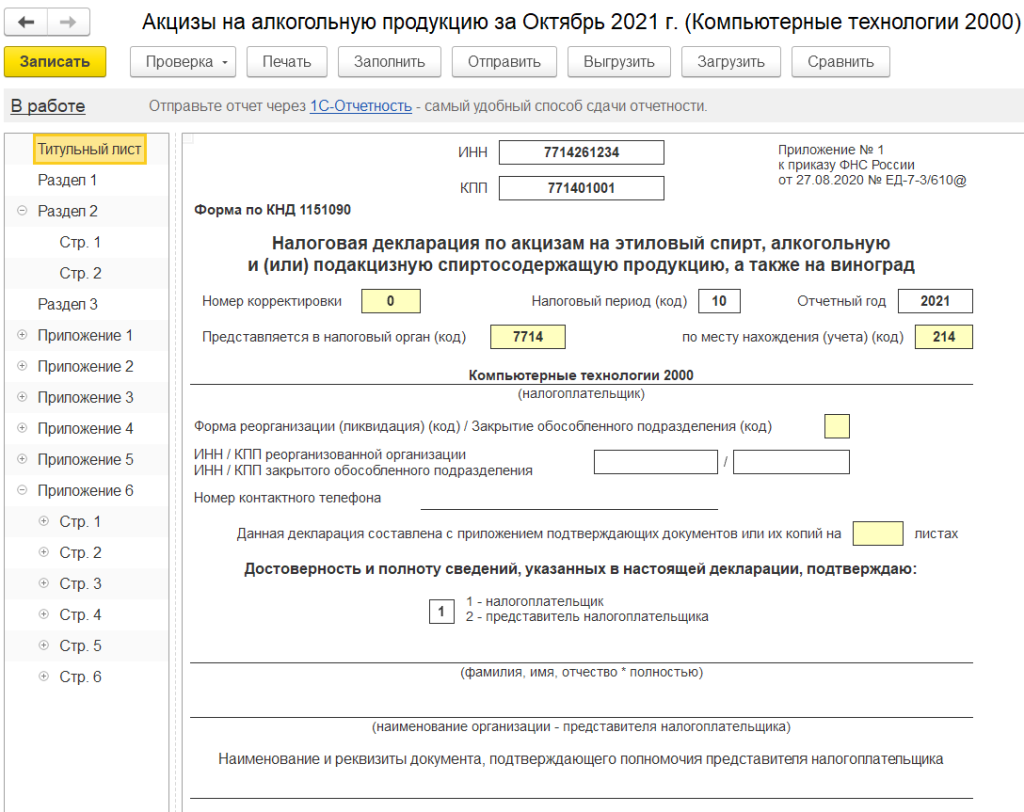The width and height of the screenshot is (1024, 812).
Task: Click the В работе status link
Action: pyautogui.click(x=48, y=106)
